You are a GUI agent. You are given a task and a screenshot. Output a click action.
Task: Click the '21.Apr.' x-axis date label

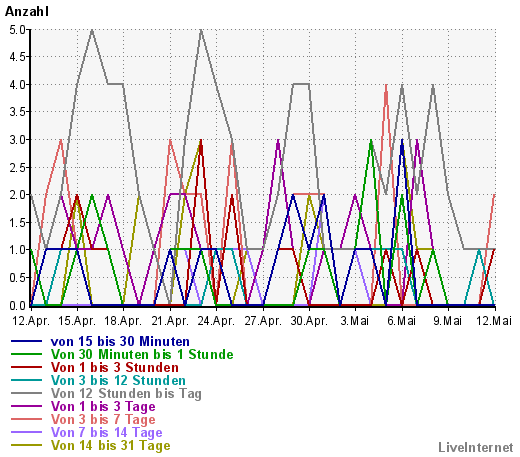(x=170, y=321)
